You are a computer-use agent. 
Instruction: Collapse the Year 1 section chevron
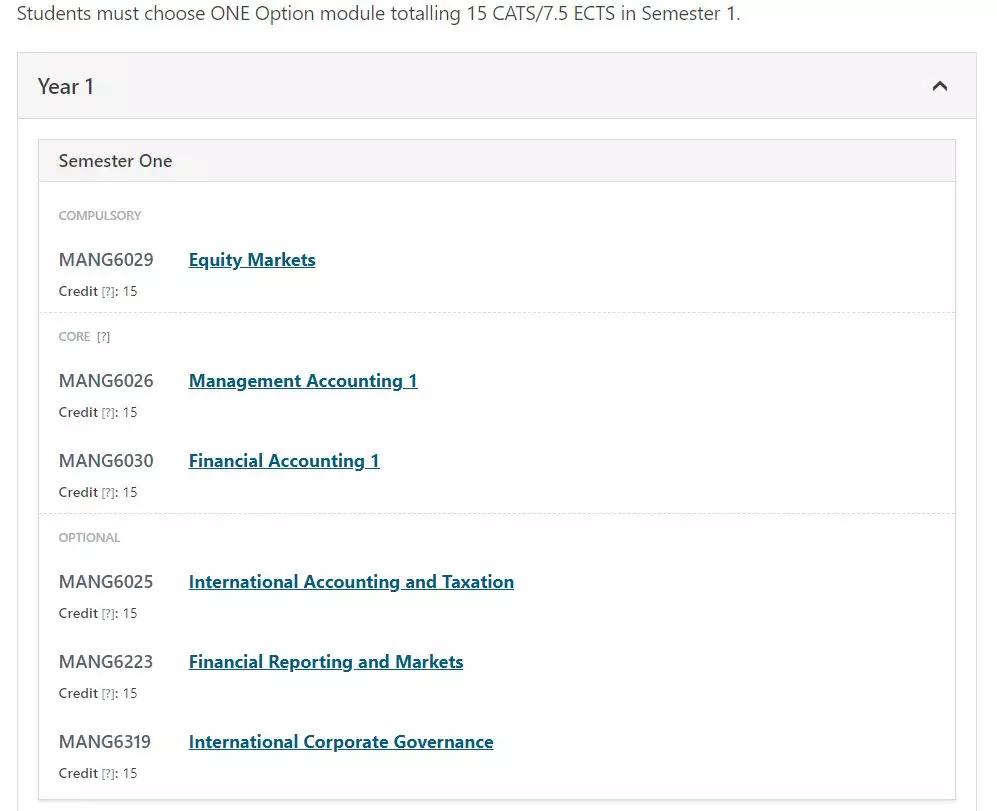pyautogui.click(x=939, y=86)
